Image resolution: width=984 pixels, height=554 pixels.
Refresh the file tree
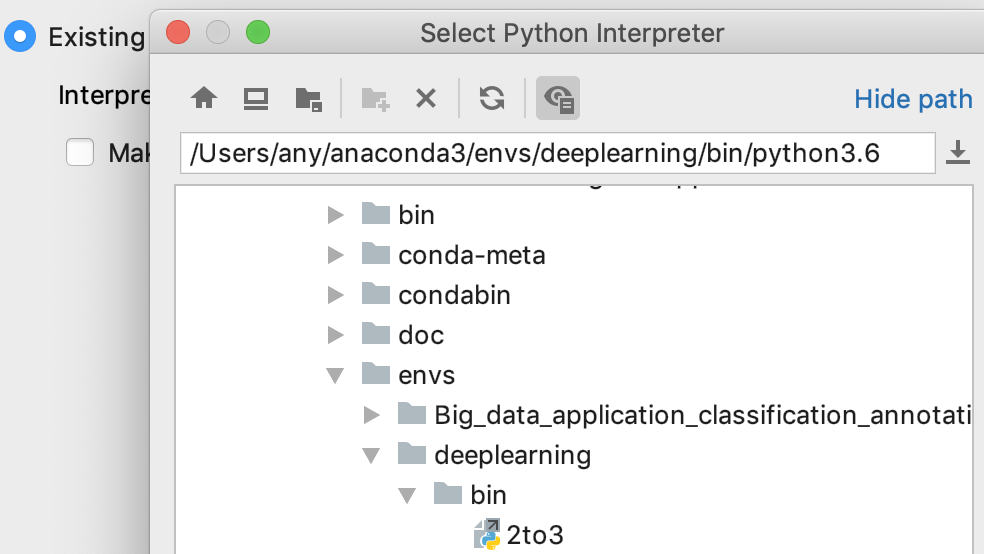[491, 98]
